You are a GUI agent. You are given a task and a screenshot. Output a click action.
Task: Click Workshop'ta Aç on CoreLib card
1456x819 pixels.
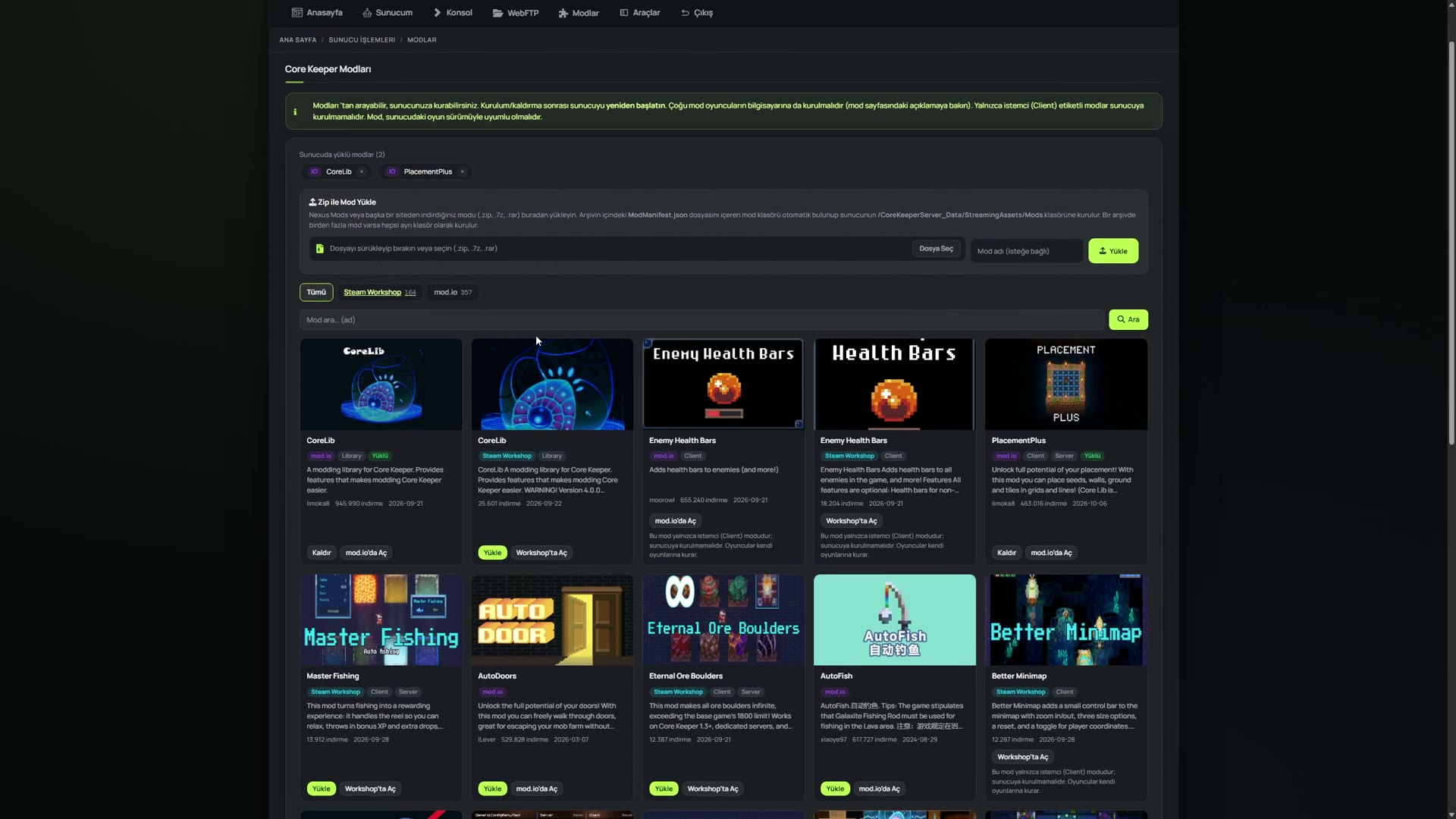pyautogui.click(x=541, y=553)
